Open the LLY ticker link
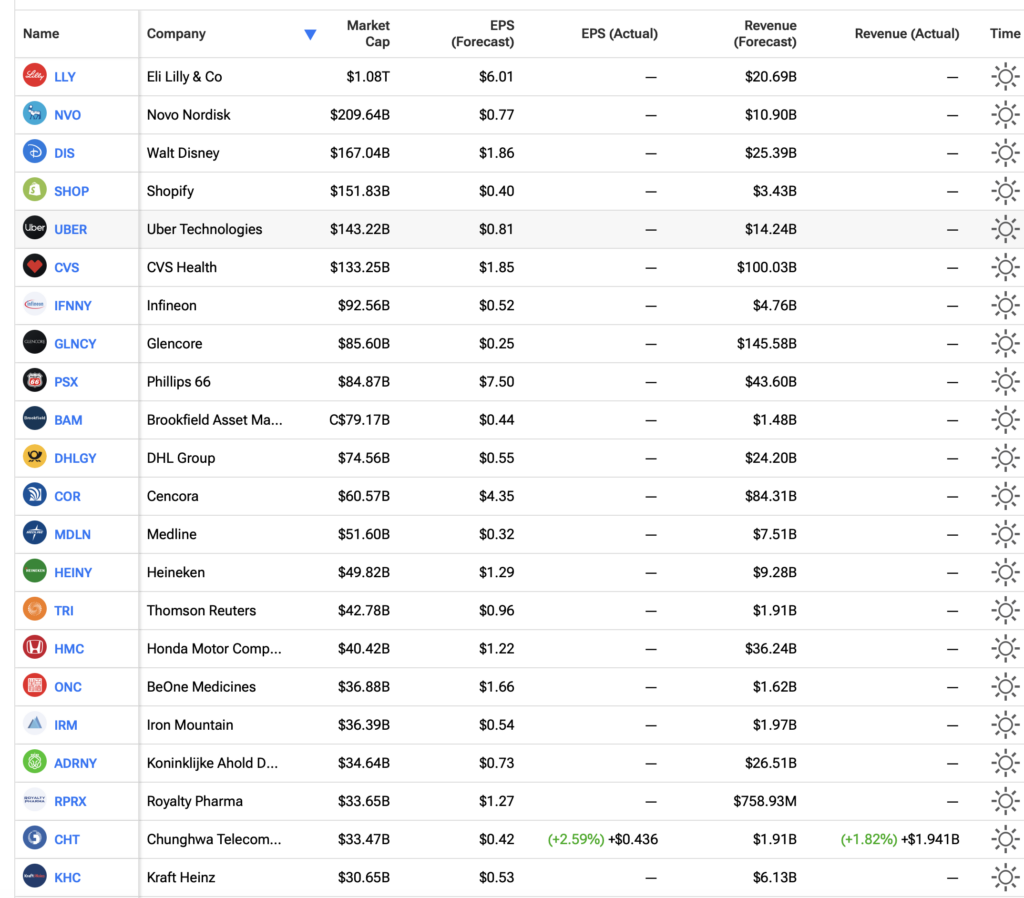1024x898 pixels. coord(65,76)
